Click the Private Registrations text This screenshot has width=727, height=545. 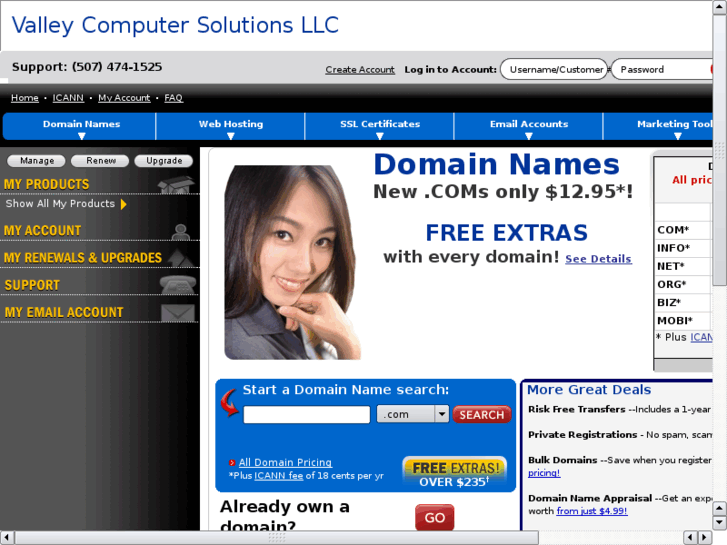click(583, 435)
